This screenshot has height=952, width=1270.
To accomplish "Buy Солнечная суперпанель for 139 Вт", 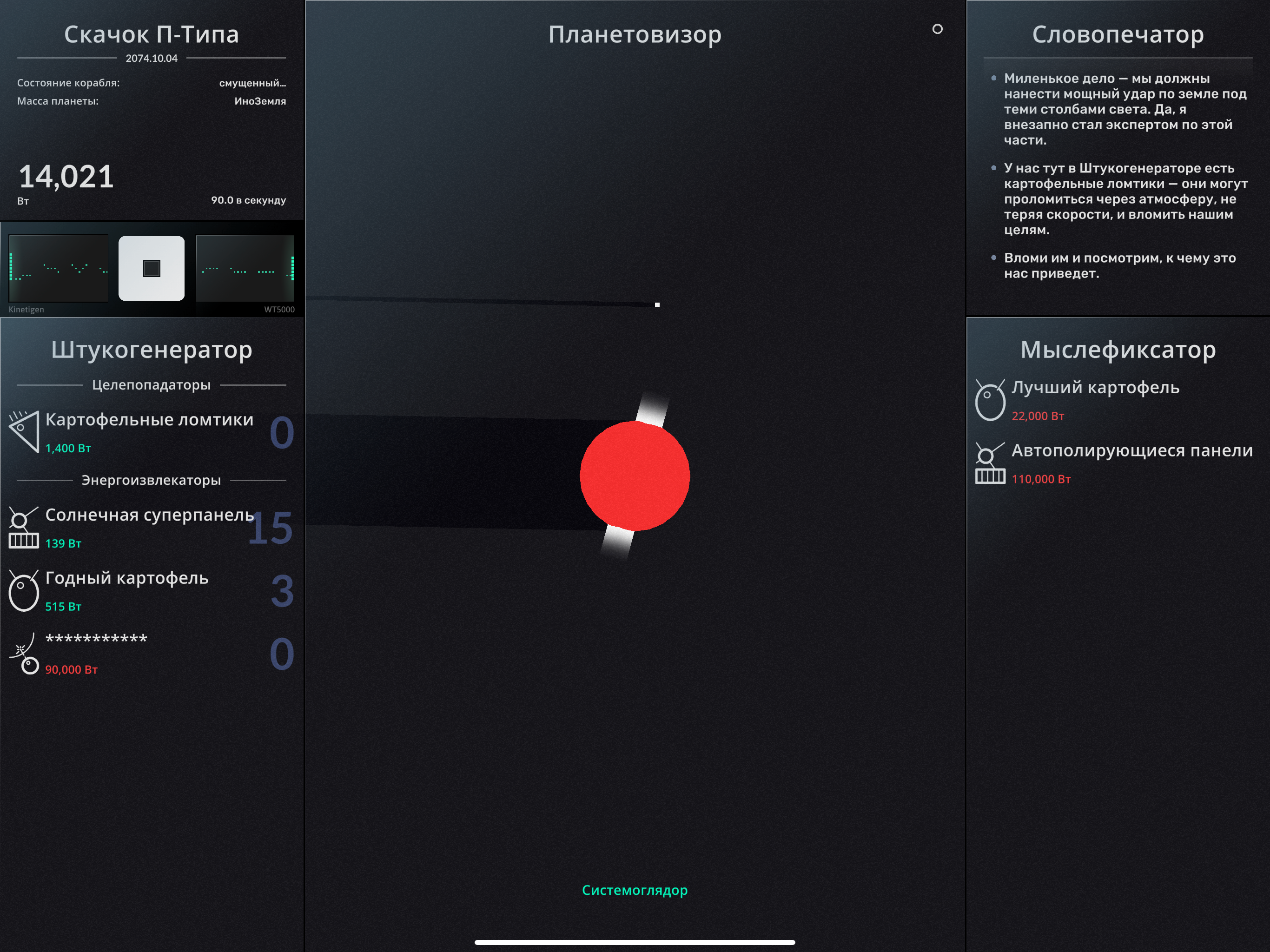I will 149,515.
